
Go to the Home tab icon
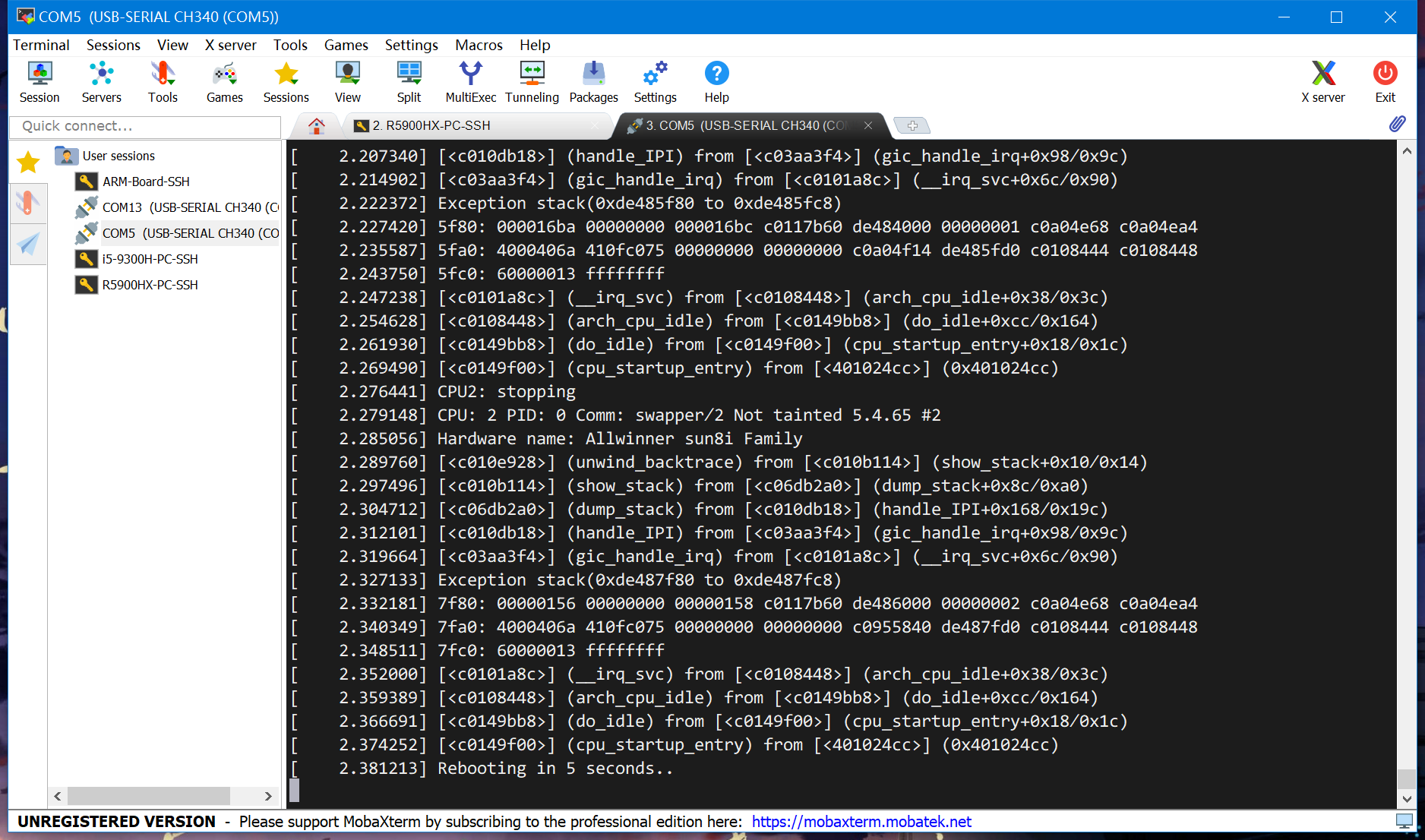[x=317, y=125]
